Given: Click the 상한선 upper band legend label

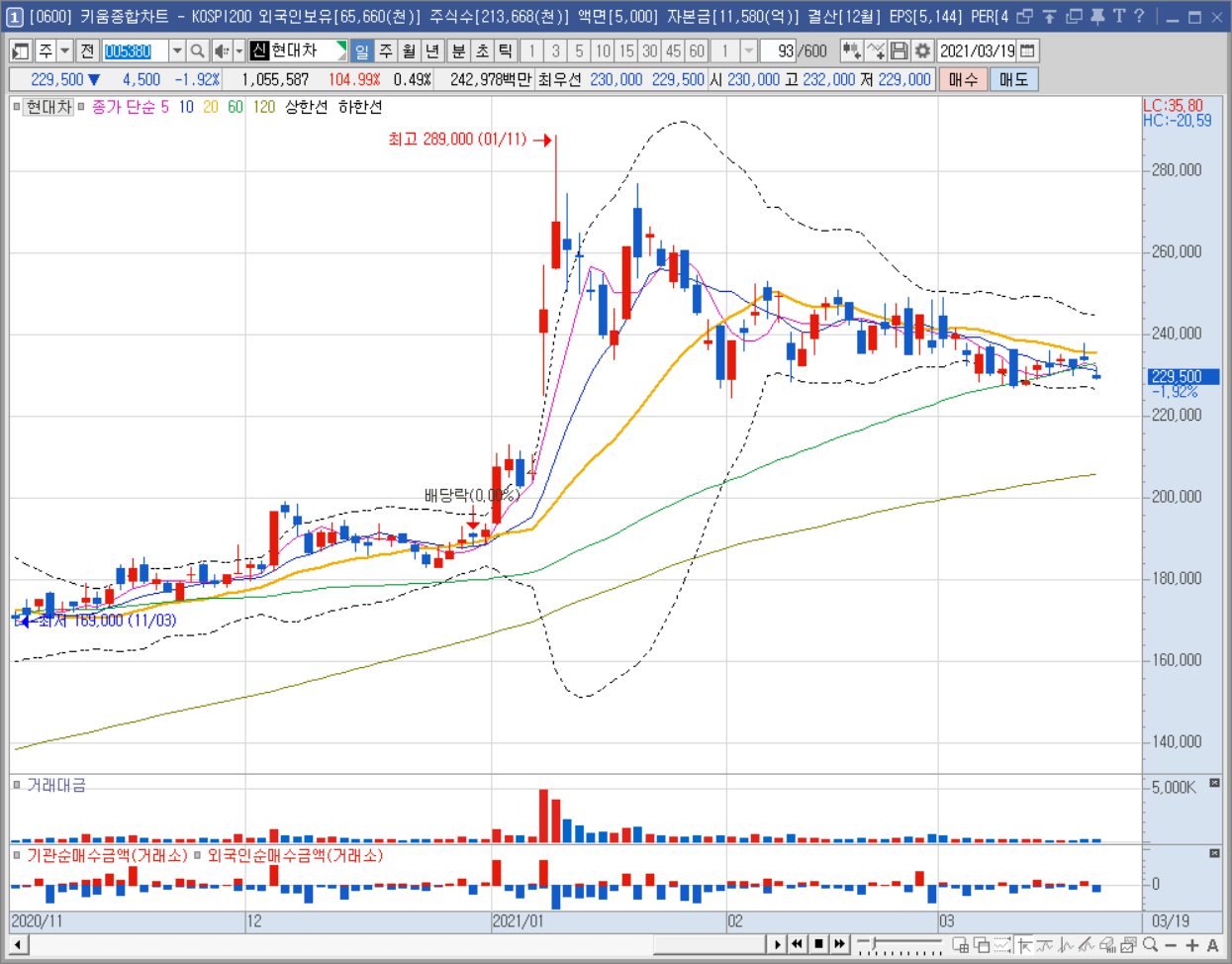Looking at the screenshot, I should tap(306, 107).
